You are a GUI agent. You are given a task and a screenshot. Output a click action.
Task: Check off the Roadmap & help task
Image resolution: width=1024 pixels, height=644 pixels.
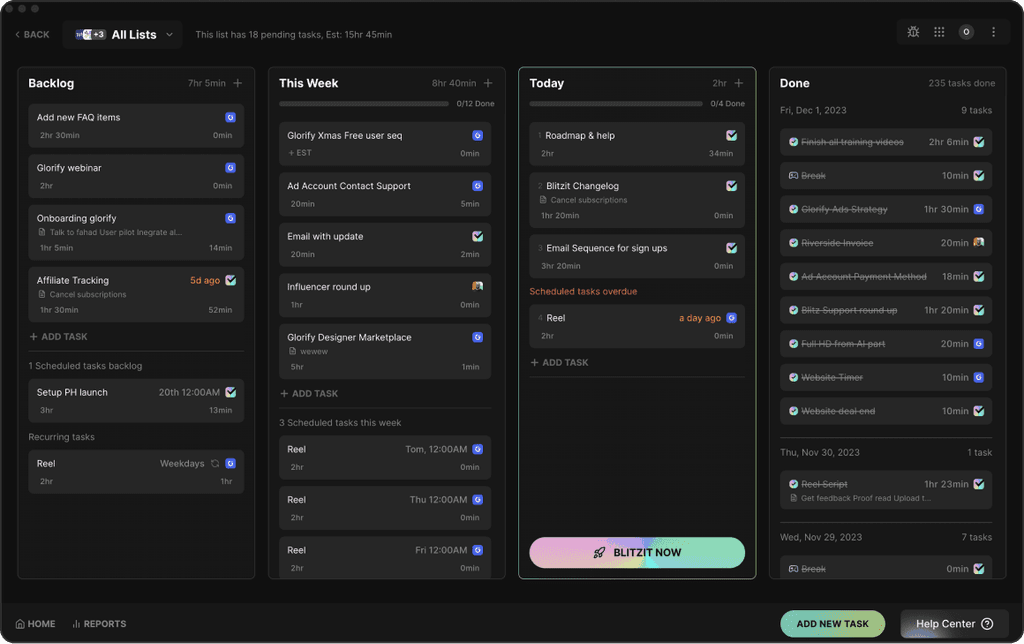[731, 134]
